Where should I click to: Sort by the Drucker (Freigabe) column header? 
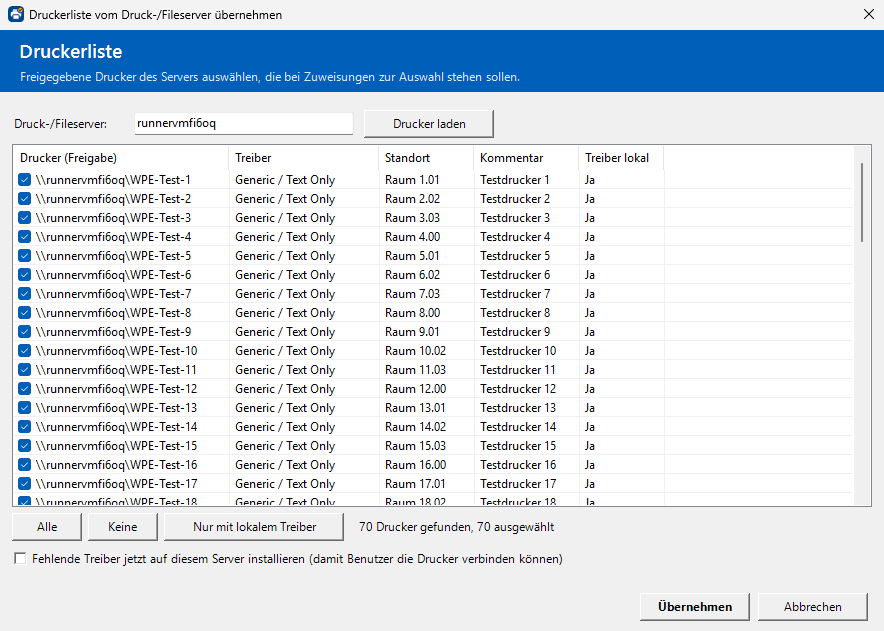pos(121,158)
